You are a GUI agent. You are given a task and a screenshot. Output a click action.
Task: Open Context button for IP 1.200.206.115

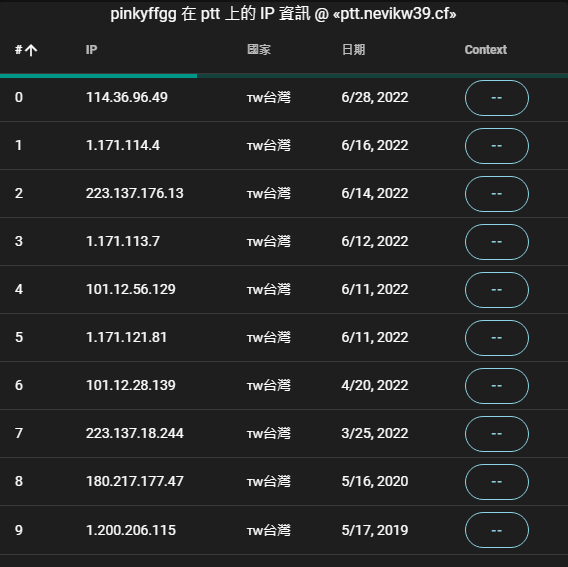coord(497,530)
